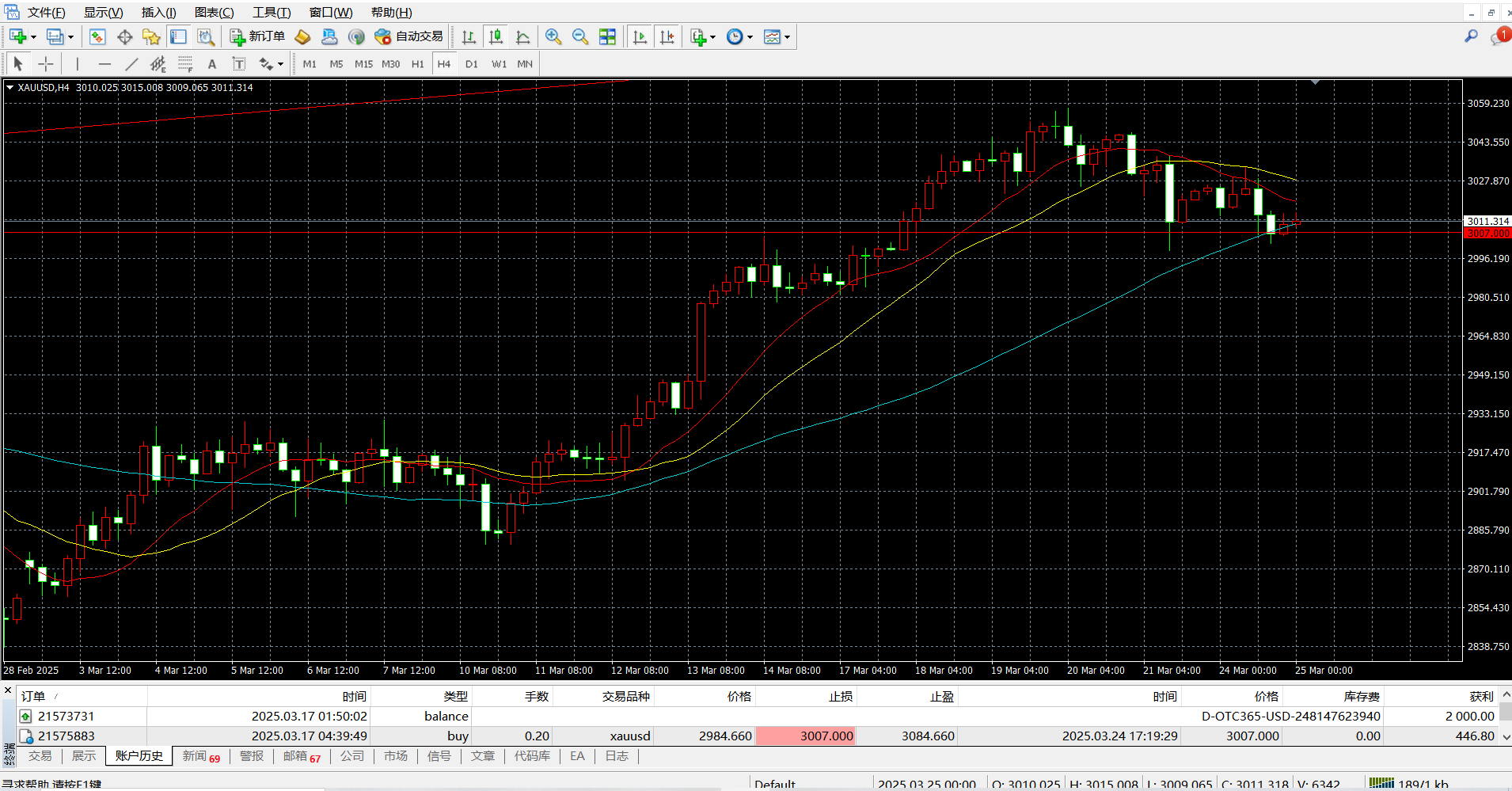Select the draw trendline tool
Screen dimensions: 1512x791
[131, 64]
